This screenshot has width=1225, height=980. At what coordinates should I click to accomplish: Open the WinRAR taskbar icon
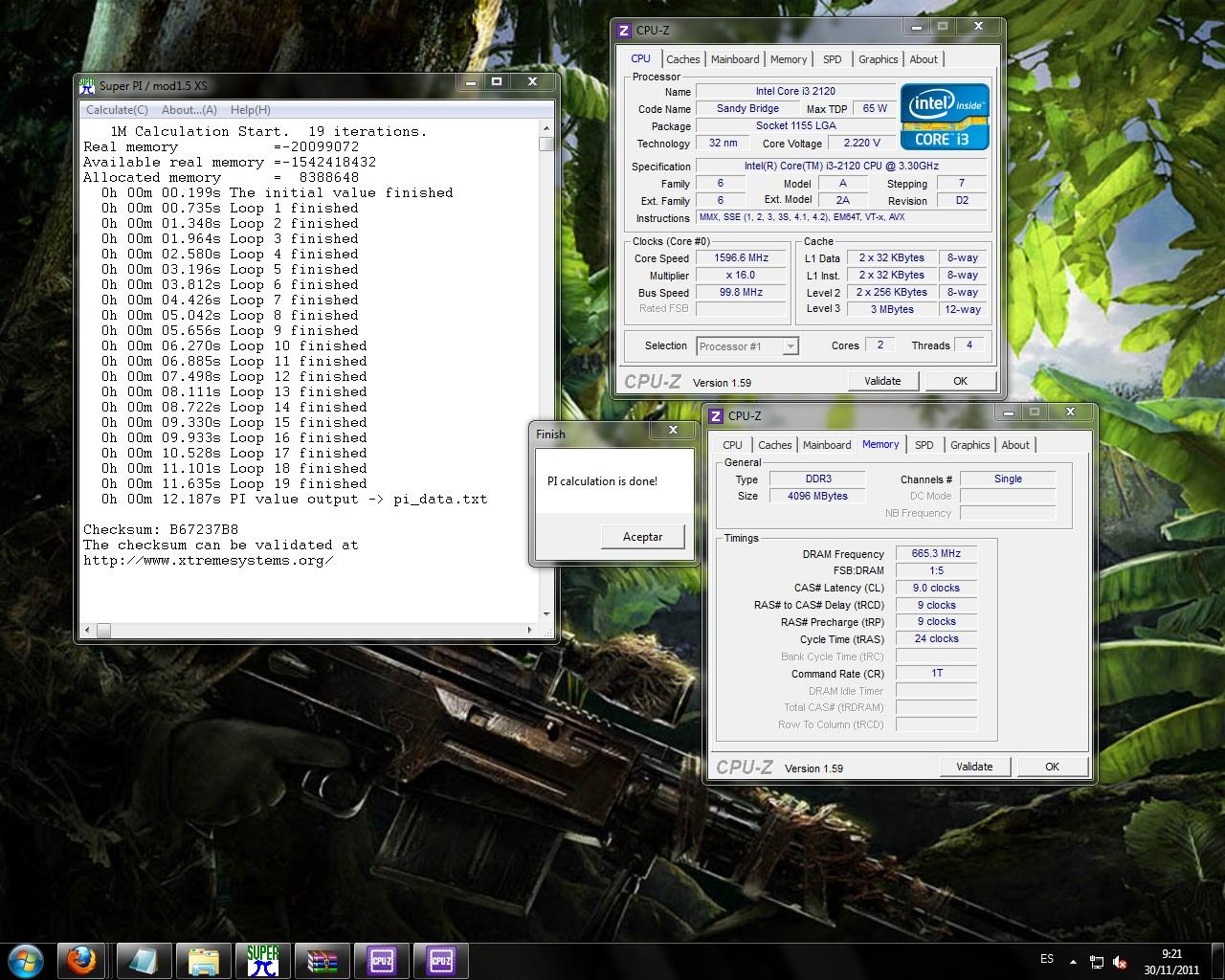click(323, 960)
